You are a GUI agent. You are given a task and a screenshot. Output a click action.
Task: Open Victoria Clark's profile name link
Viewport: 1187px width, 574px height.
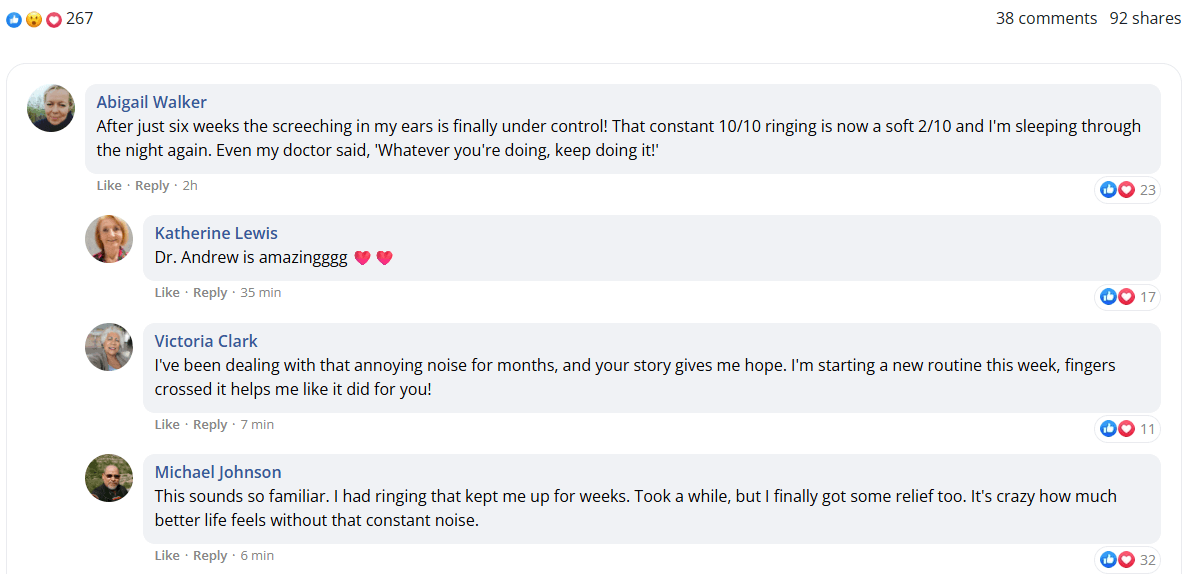(206, 342)
